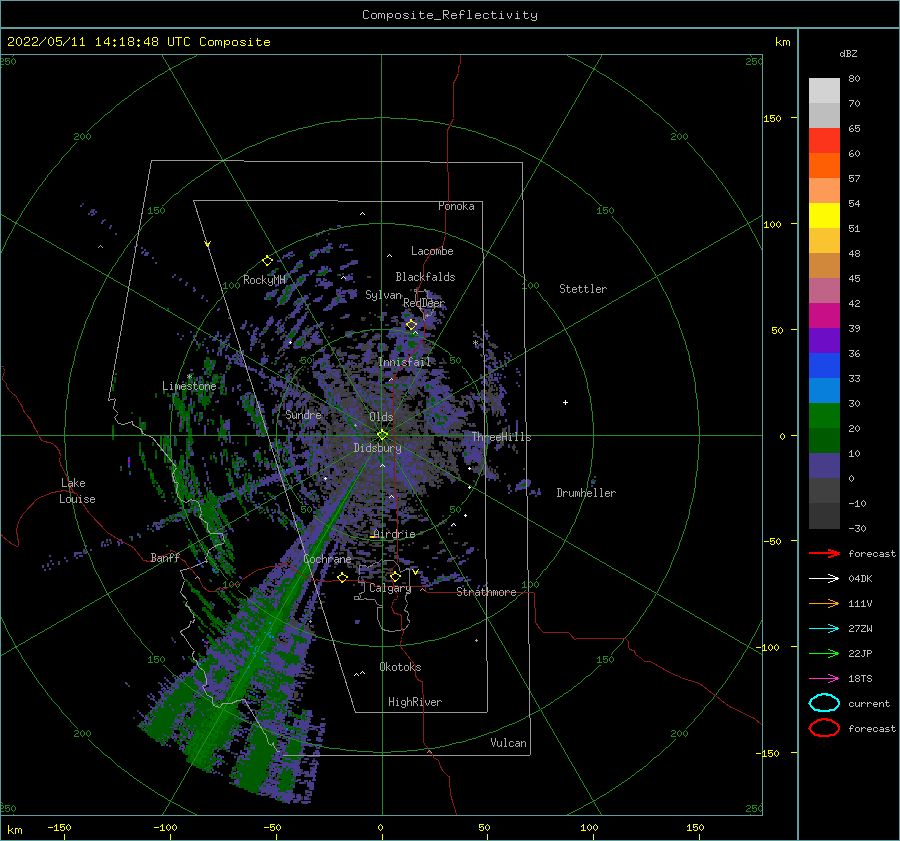Click the white 04DK arrow in legend
The image size is (900, 841).
[x=824, y=579]
